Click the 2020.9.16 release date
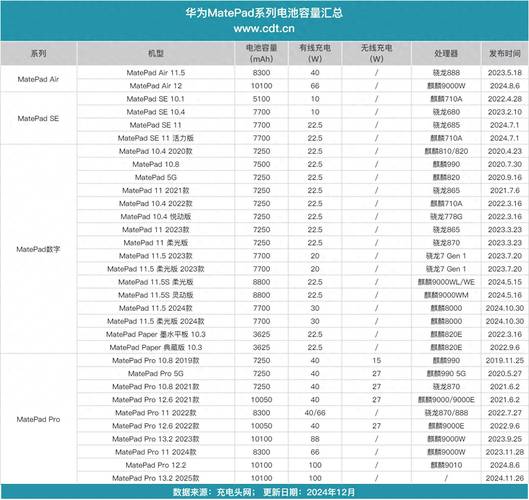This screenshot has height=500, width=529. (505, 177)
